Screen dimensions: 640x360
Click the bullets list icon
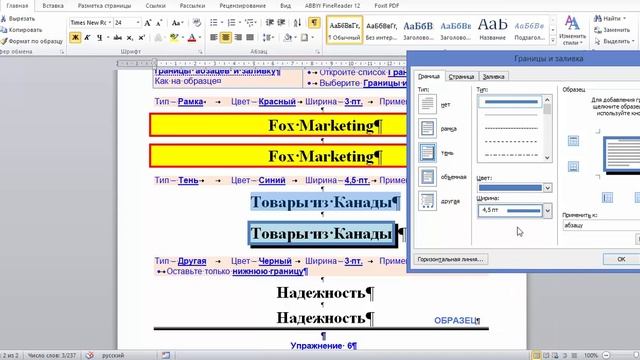[x=214, y=23]
